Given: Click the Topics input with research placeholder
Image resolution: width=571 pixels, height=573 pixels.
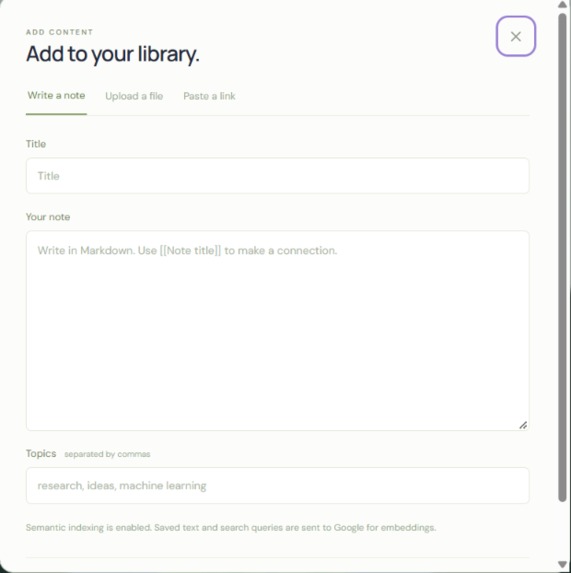Looking at the screenshot, I should coord(277,485).
